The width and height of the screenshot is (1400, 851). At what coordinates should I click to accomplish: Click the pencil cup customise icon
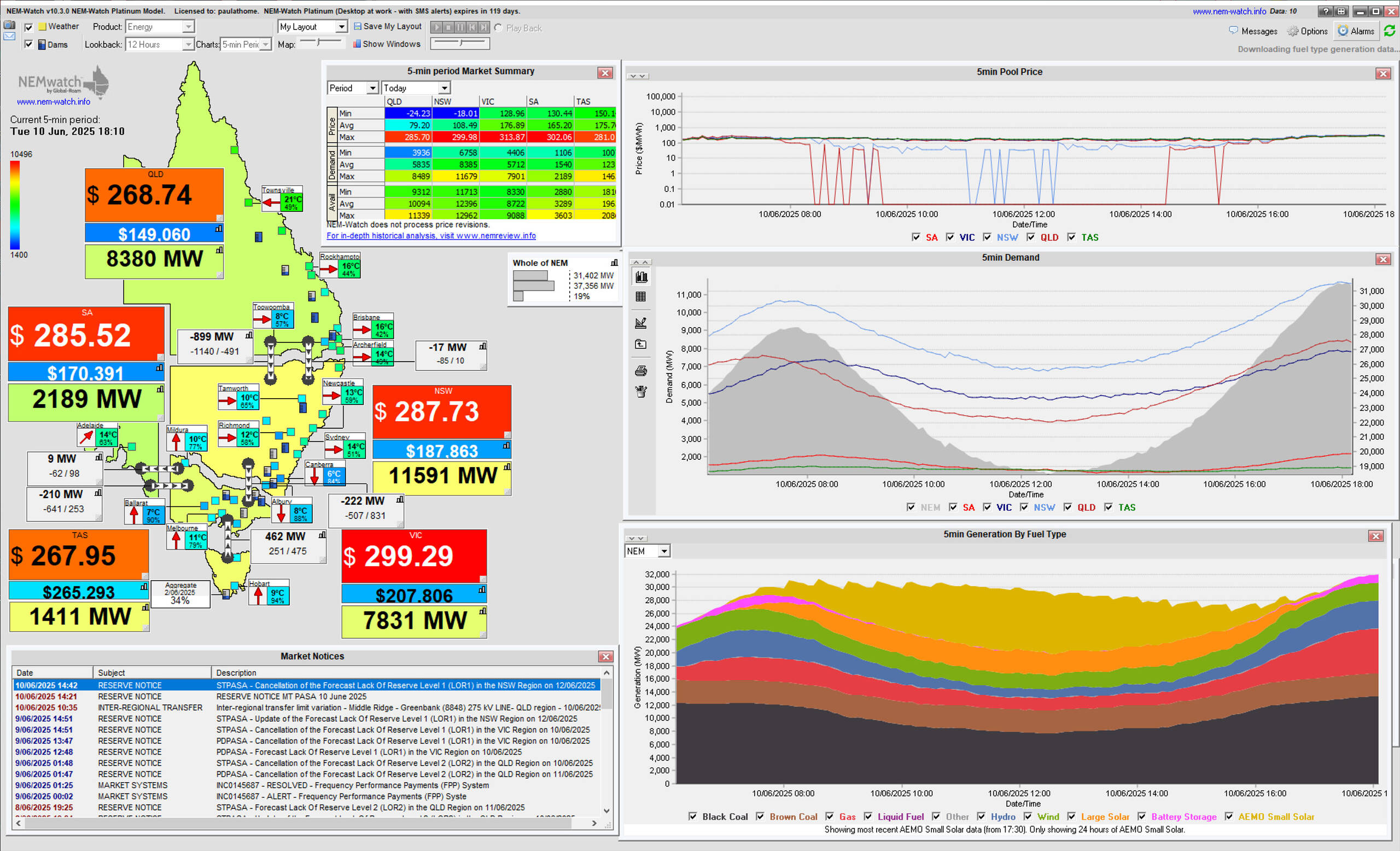click(x=641, y=392)
